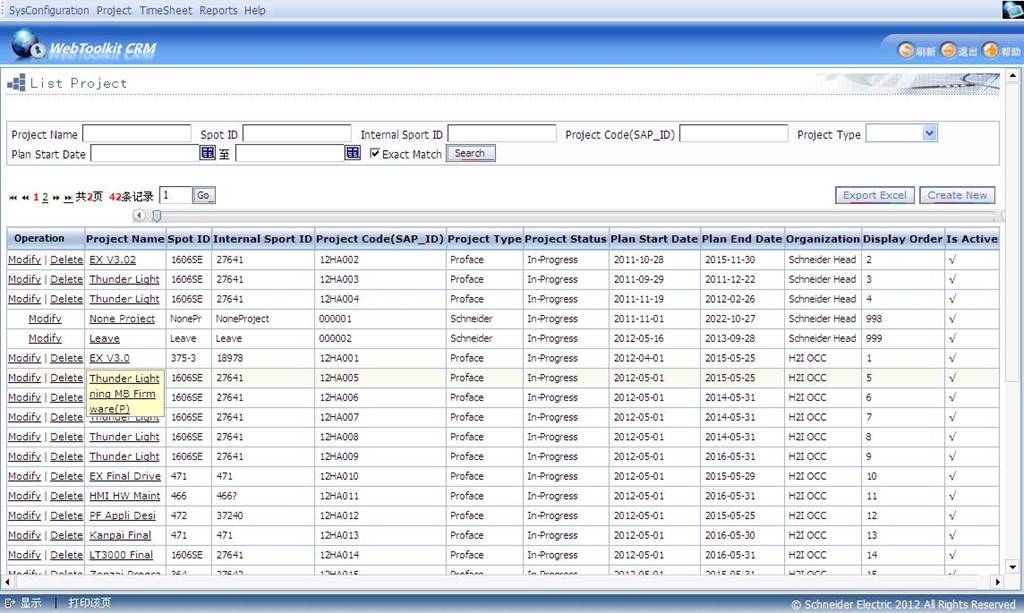Click vertical scrollbar down arrow

click(1012, 567)
